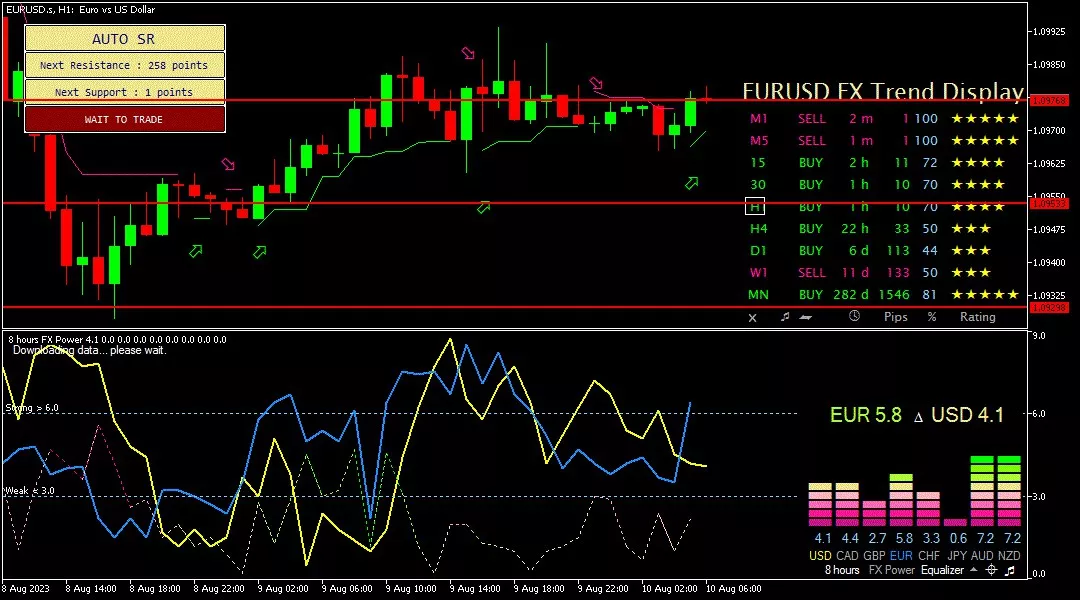This screenshot has width=1080, height=600.
Task: Switch to M1 timeframe in FX Trend panel
Action: tap(758, 118)
